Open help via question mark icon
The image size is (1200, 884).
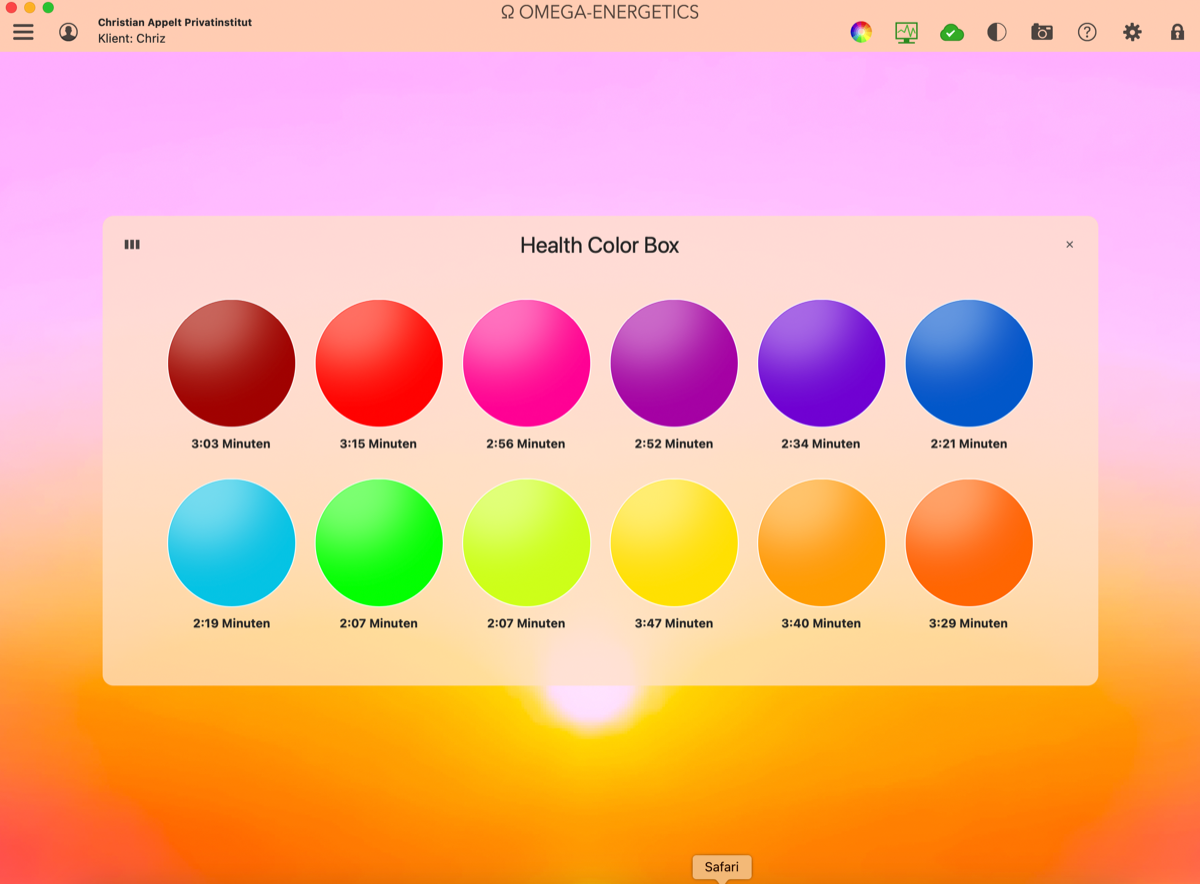point(1087,32)
